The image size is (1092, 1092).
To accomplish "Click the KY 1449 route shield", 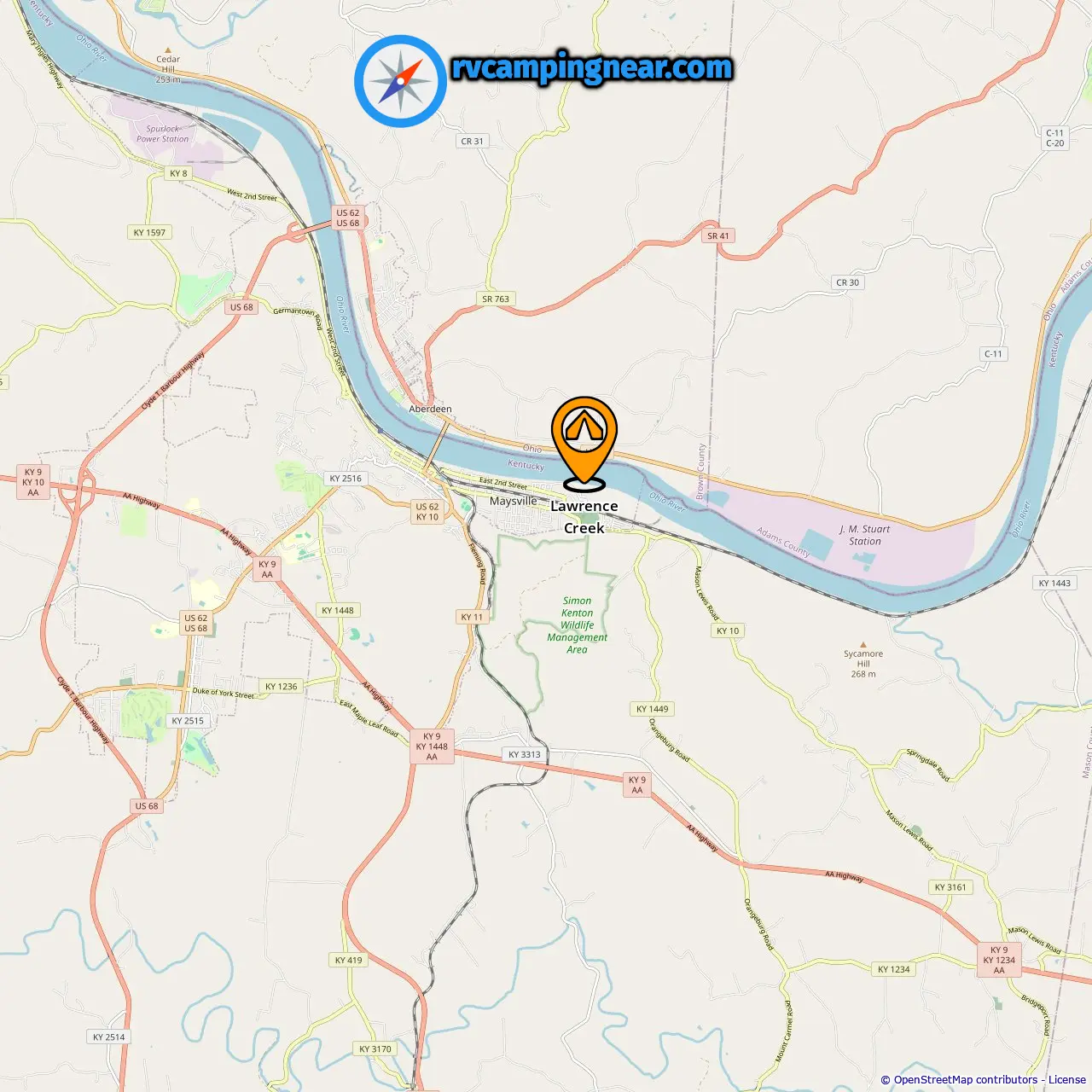I will click(x=653, y=709).
